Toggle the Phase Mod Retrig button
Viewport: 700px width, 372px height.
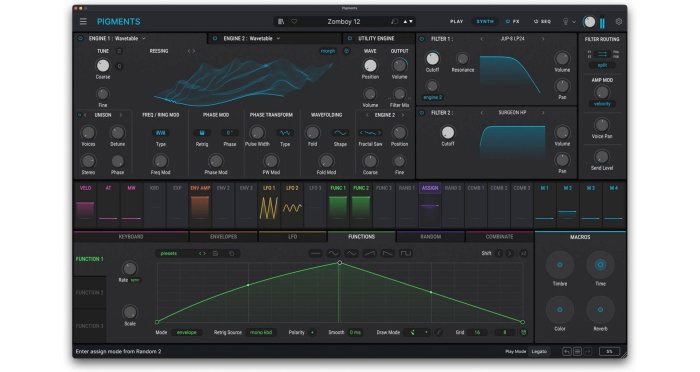202,133
